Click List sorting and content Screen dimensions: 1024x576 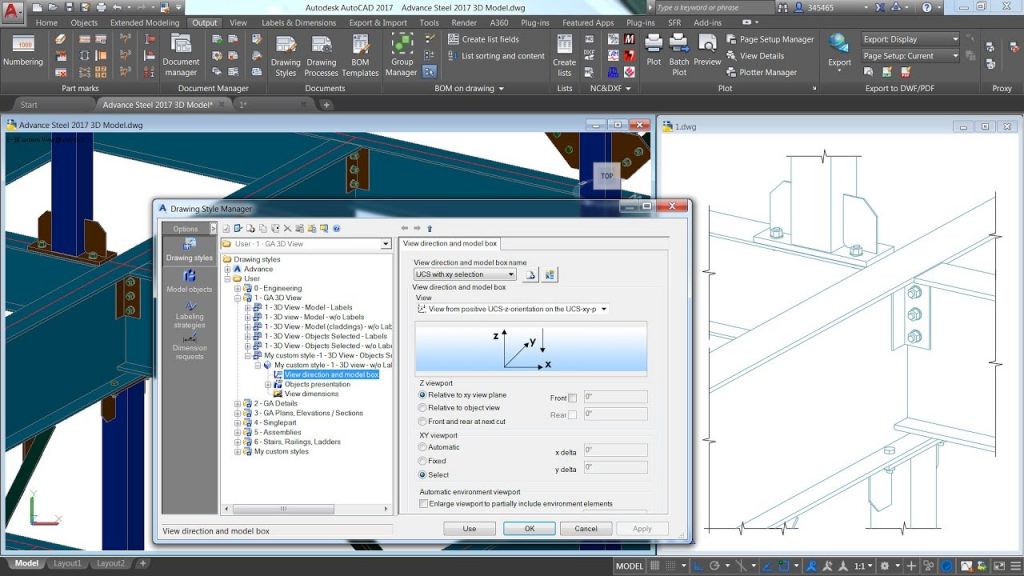[x=496, y=56]
